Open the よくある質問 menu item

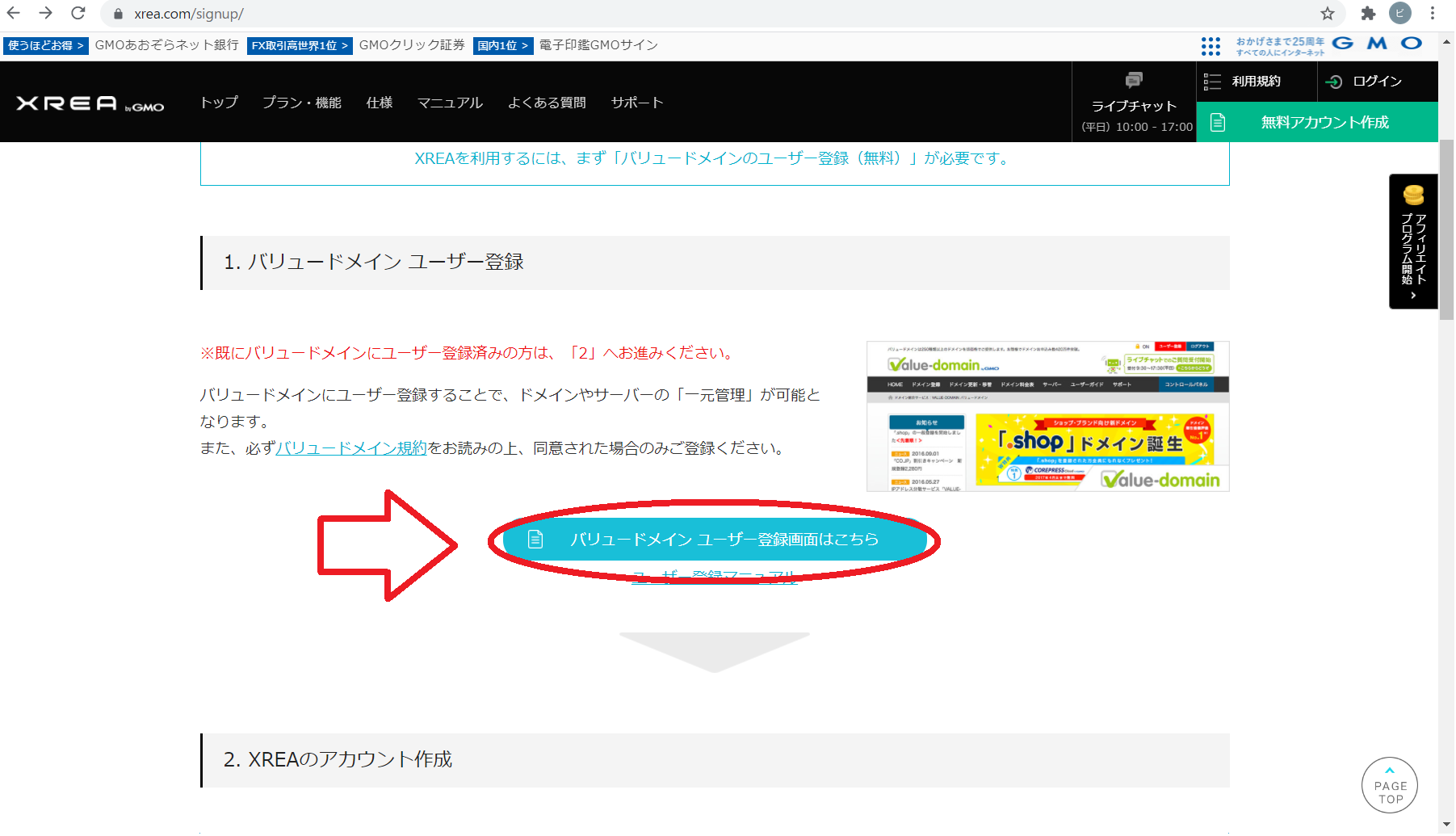click(x=547, y=103)
